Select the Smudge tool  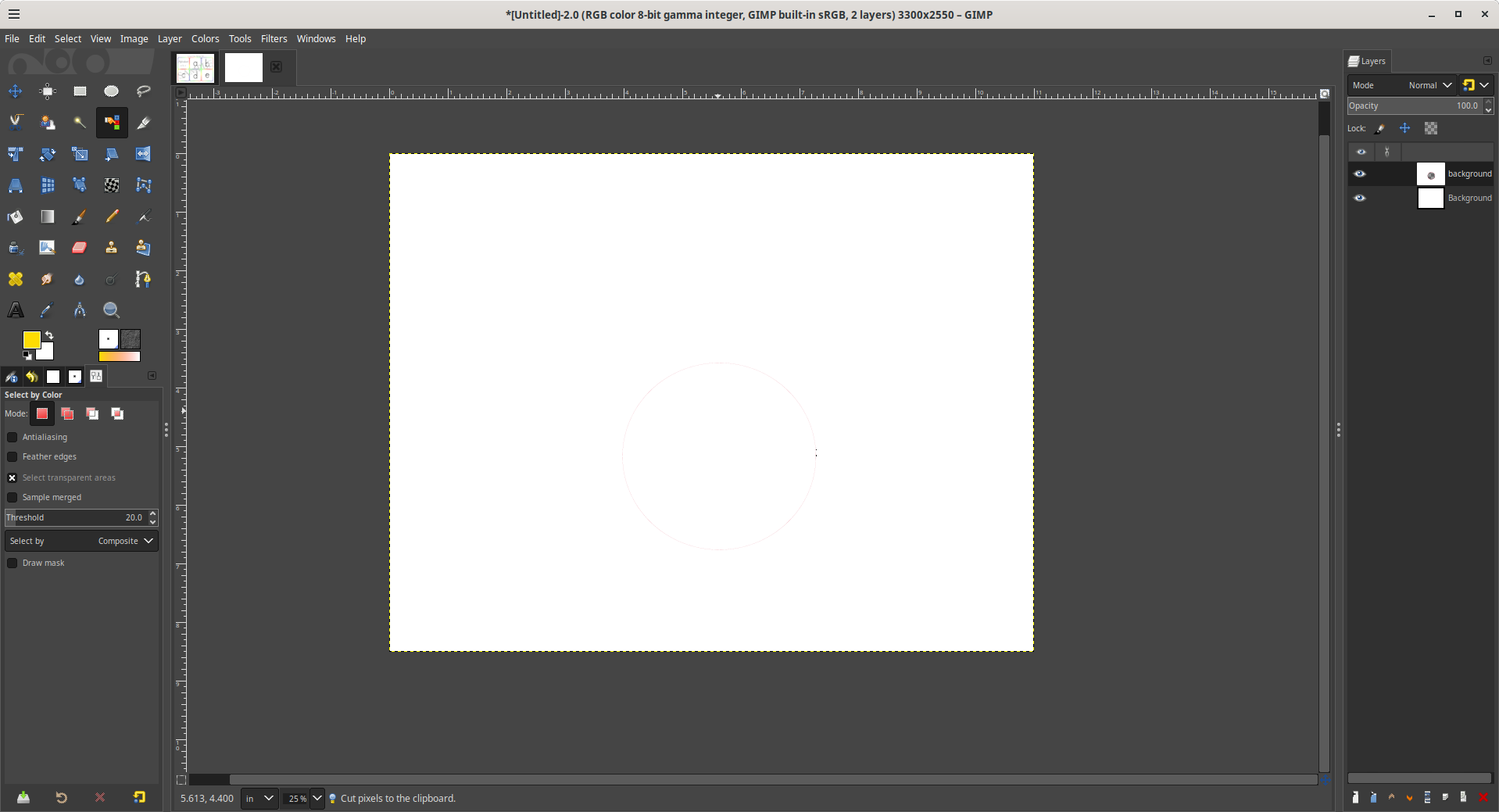point(48,279)
